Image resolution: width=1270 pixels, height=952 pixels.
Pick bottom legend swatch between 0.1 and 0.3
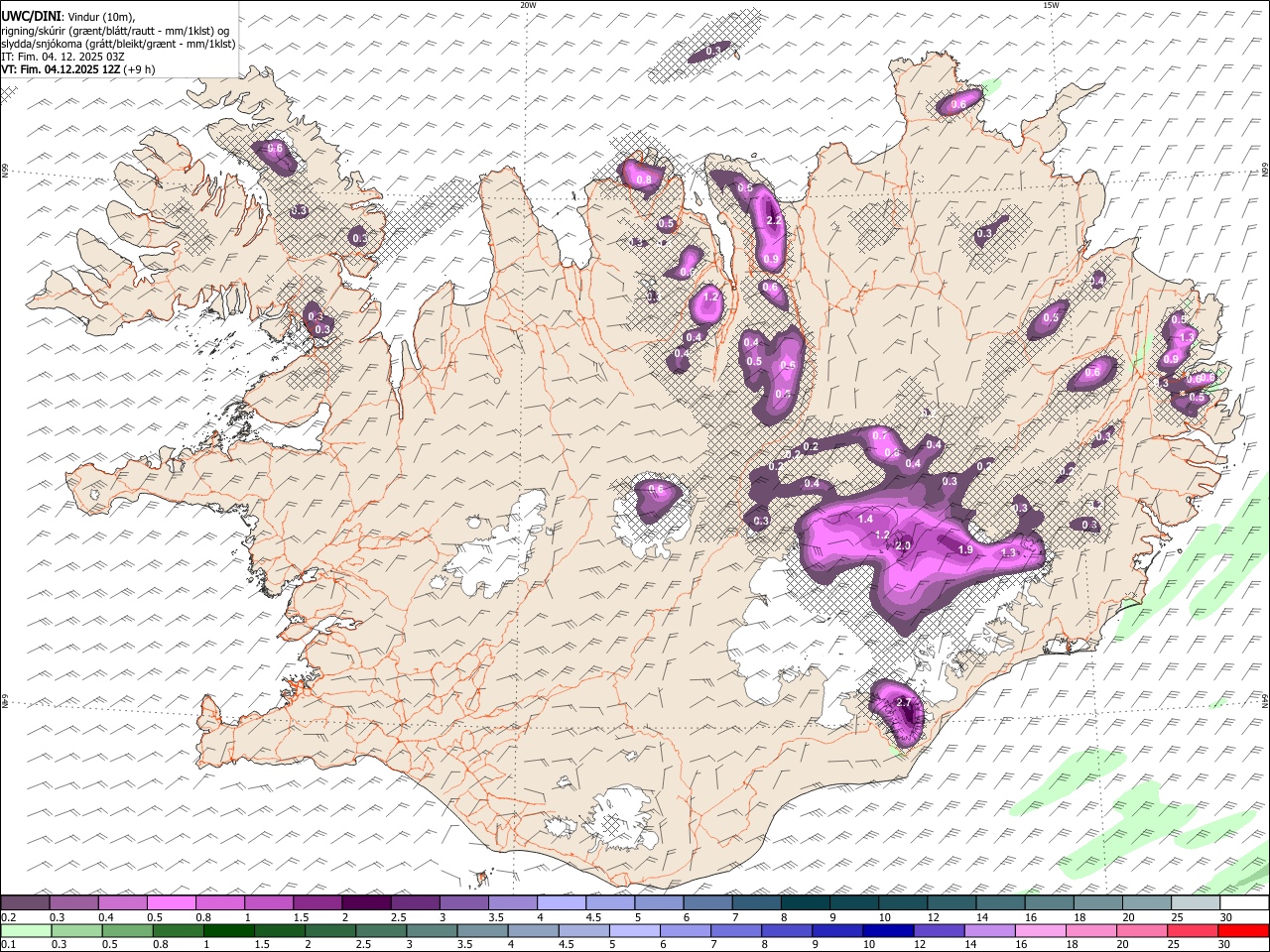click(26, 930)
